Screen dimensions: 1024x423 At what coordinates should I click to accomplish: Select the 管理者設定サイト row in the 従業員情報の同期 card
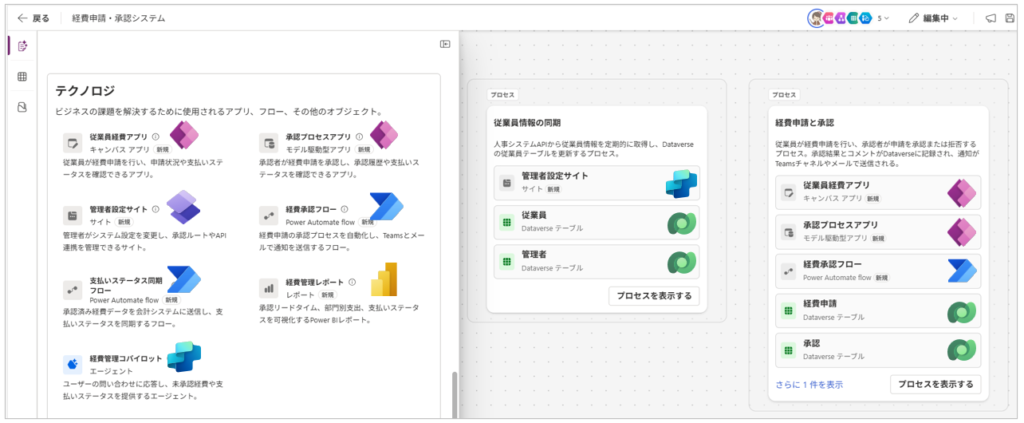coord(596,183)
